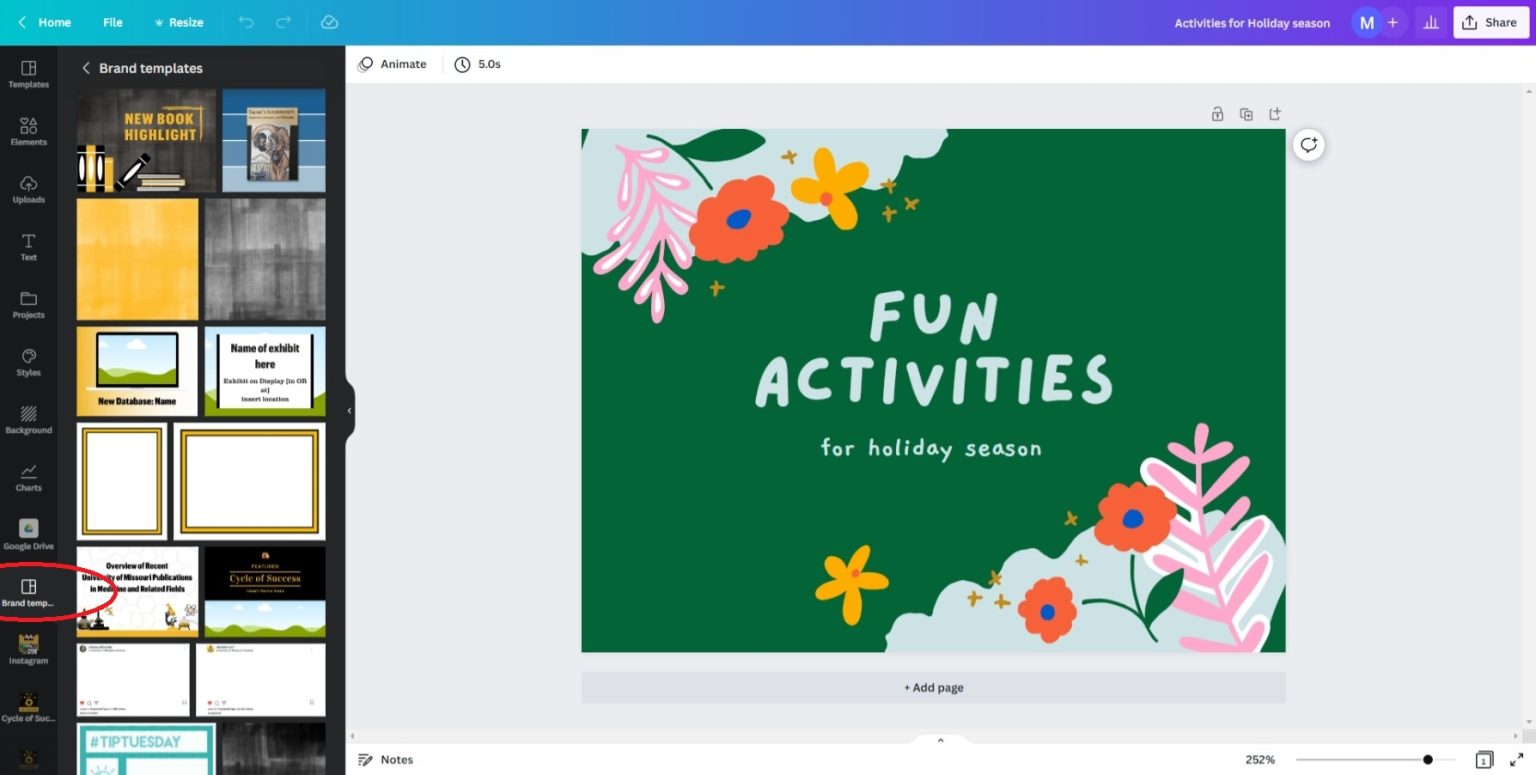Toggle the page lock icon
Image resolution: width=1536 pixels, height=775 pixels.
coord(1217,114)
